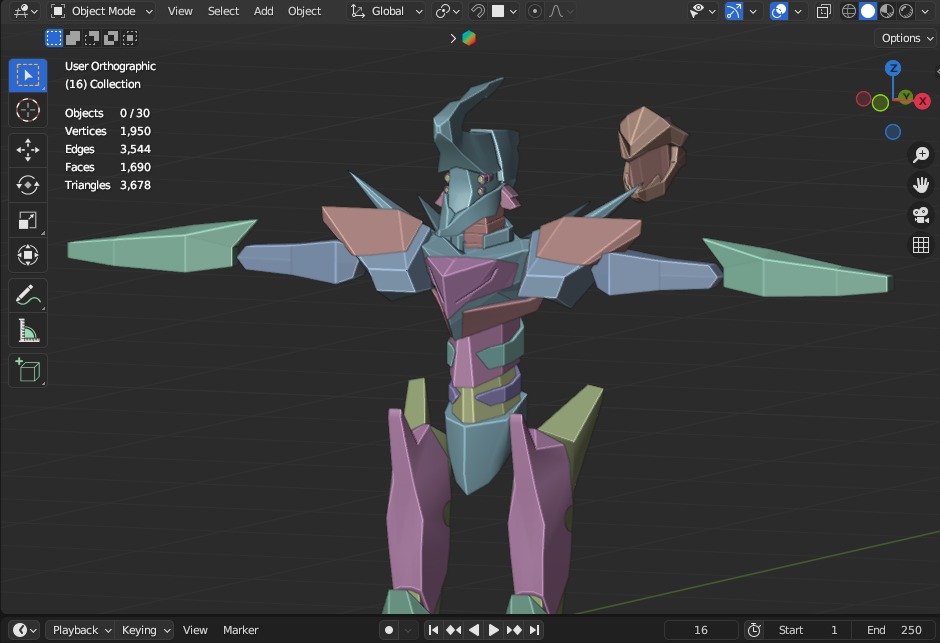
Task: Open the shading options dropdown arrow
Action: tap(924, 11)
